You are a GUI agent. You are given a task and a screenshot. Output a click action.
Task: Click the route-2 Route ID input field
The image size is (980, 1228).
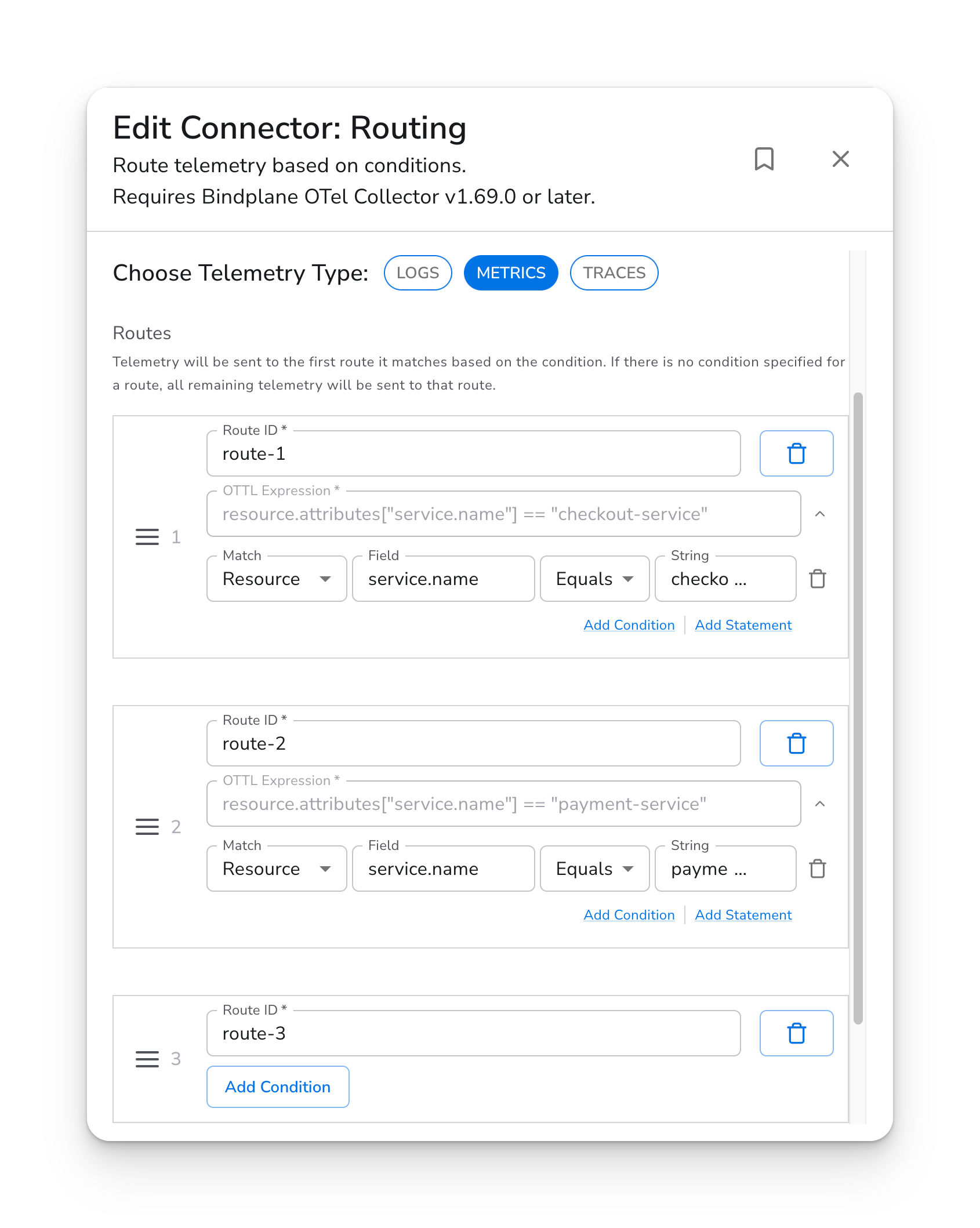click(x=473, y=743)
